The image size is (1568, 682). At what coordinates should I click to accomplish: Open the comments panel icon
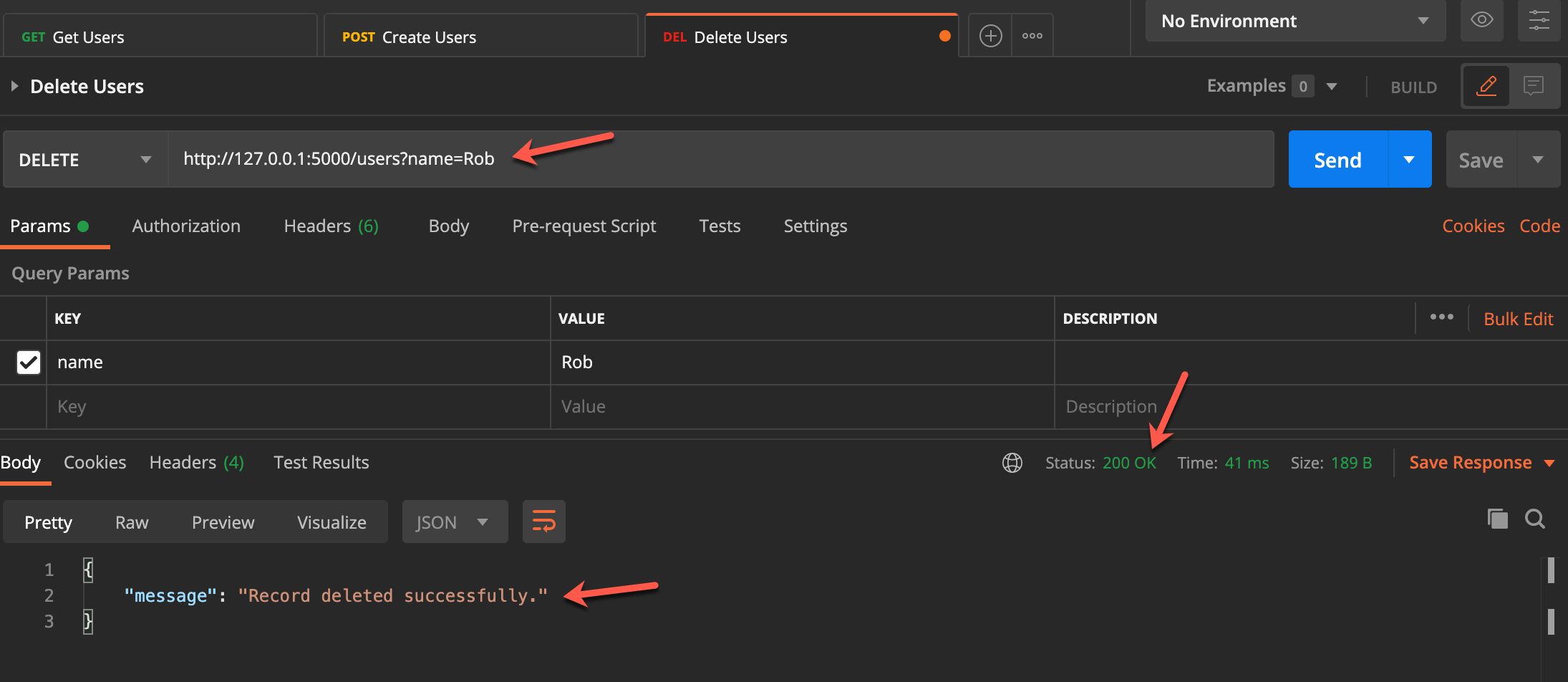(1534, 86)
